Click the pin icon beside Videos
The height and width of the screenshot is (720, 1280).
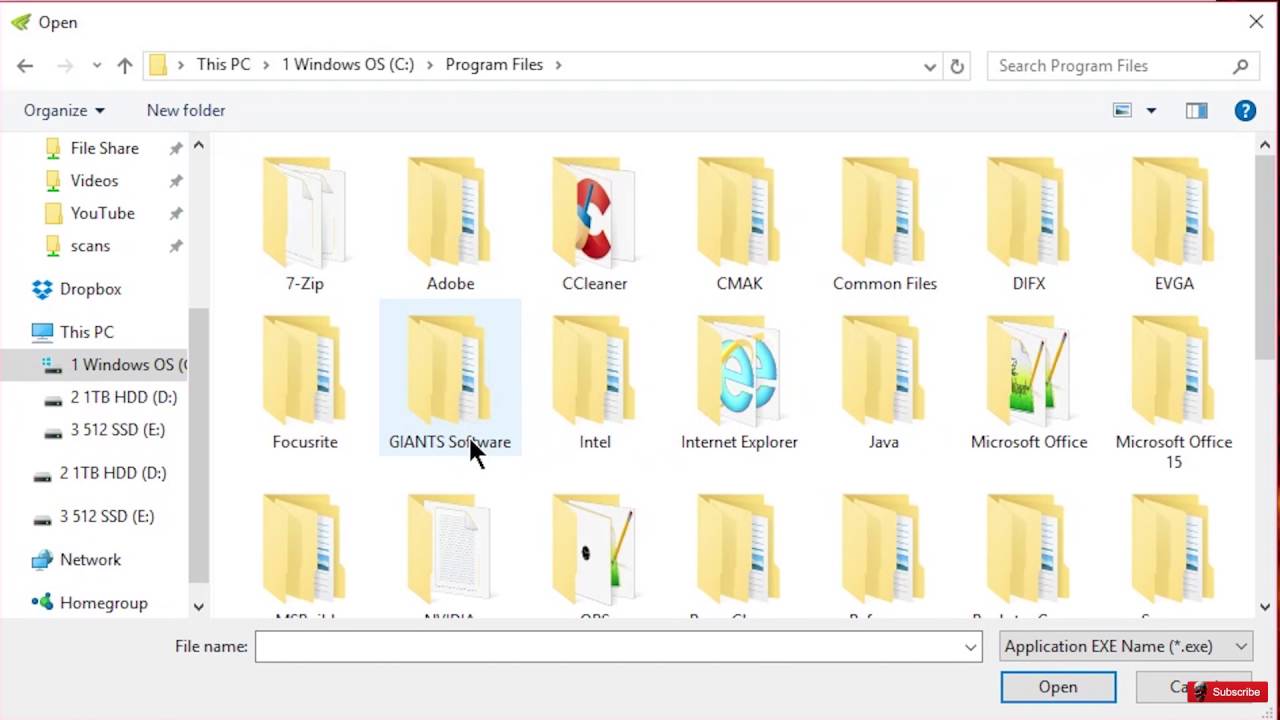pyautogui.click(x=176, y=182)
